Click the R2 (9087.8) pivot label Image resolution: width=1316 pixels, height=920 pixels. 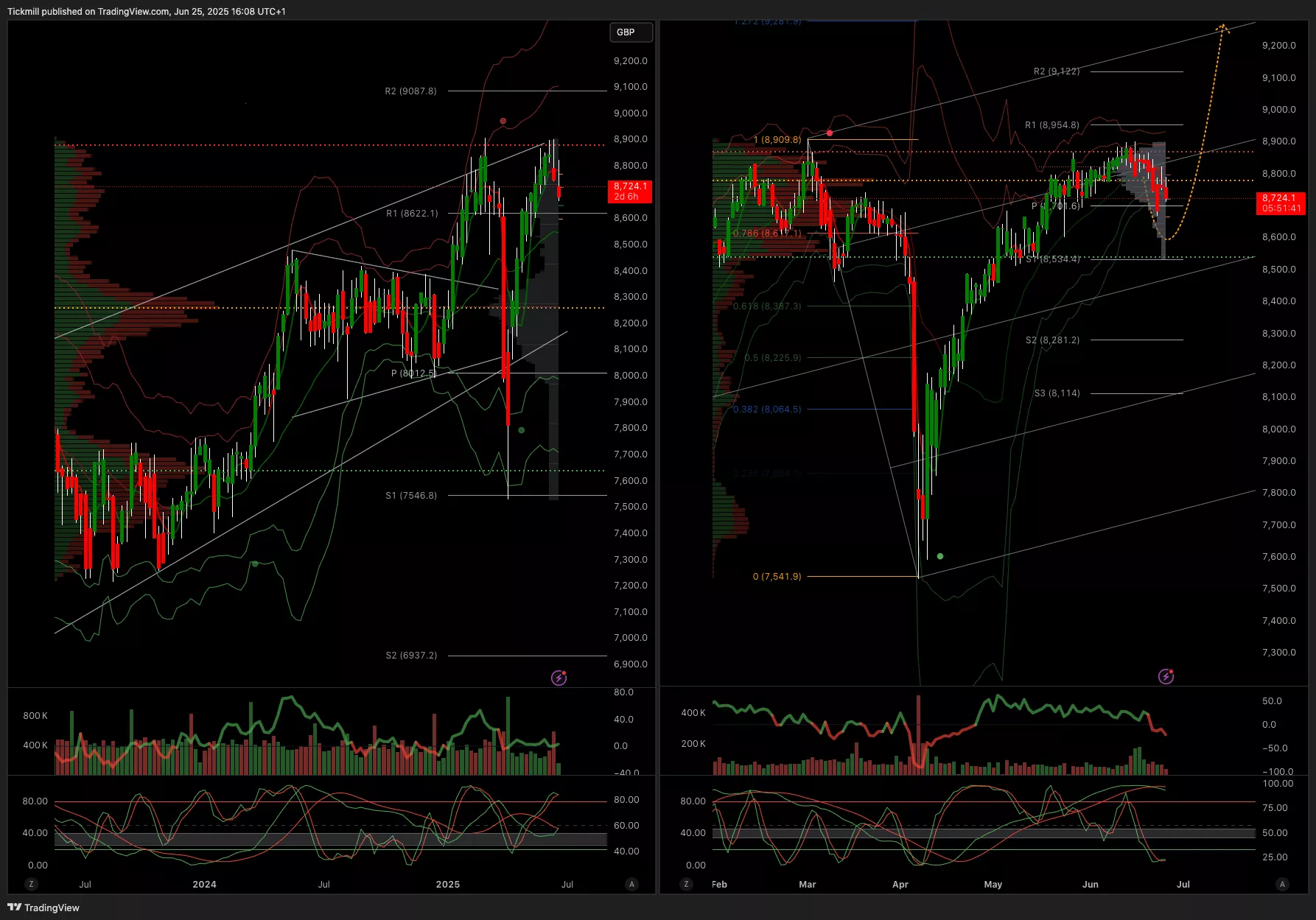point(410,91)
